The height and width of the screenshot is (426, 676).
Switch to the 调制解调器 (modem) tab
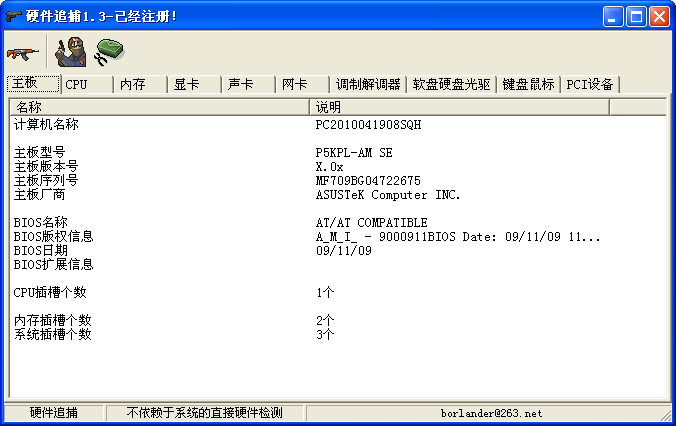367,85
